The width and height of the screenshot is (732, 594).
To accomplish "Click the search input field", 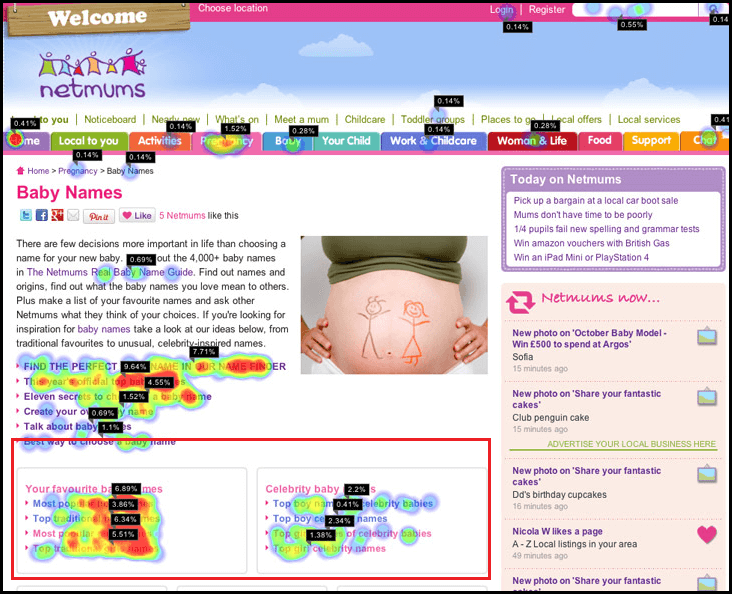I will [x=635, y=9].
